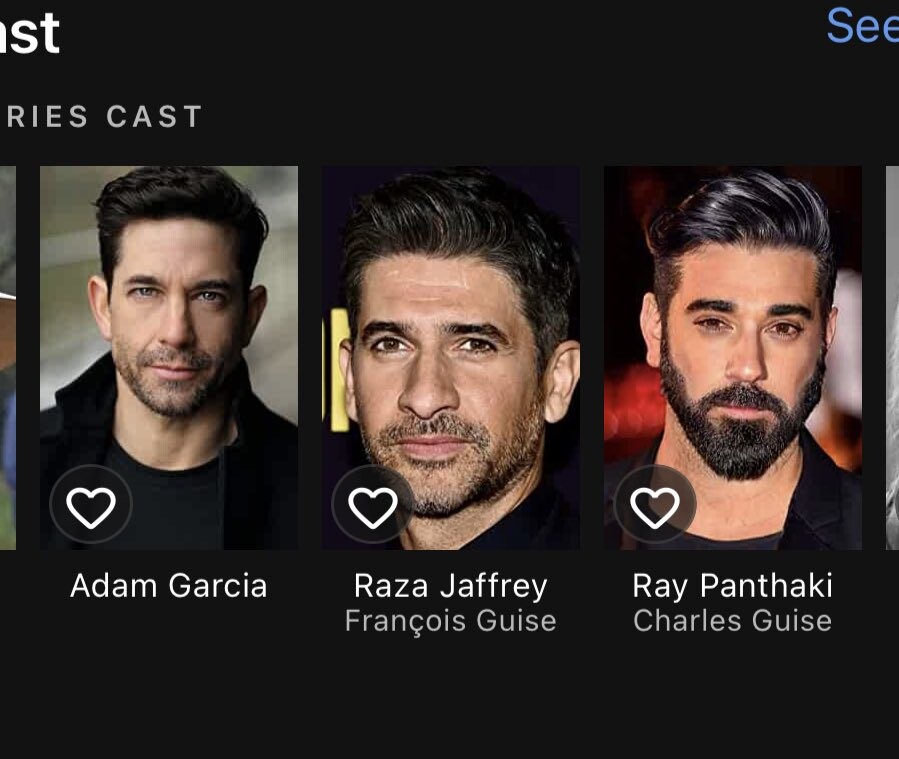Select the Raza Jaffrey name label
899x759 pixels.
[x=451, y=586]
